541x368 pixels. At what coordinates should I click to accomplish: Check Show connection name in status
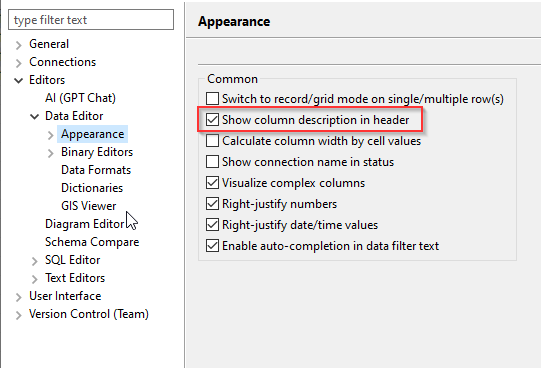(x=212, y=162)
